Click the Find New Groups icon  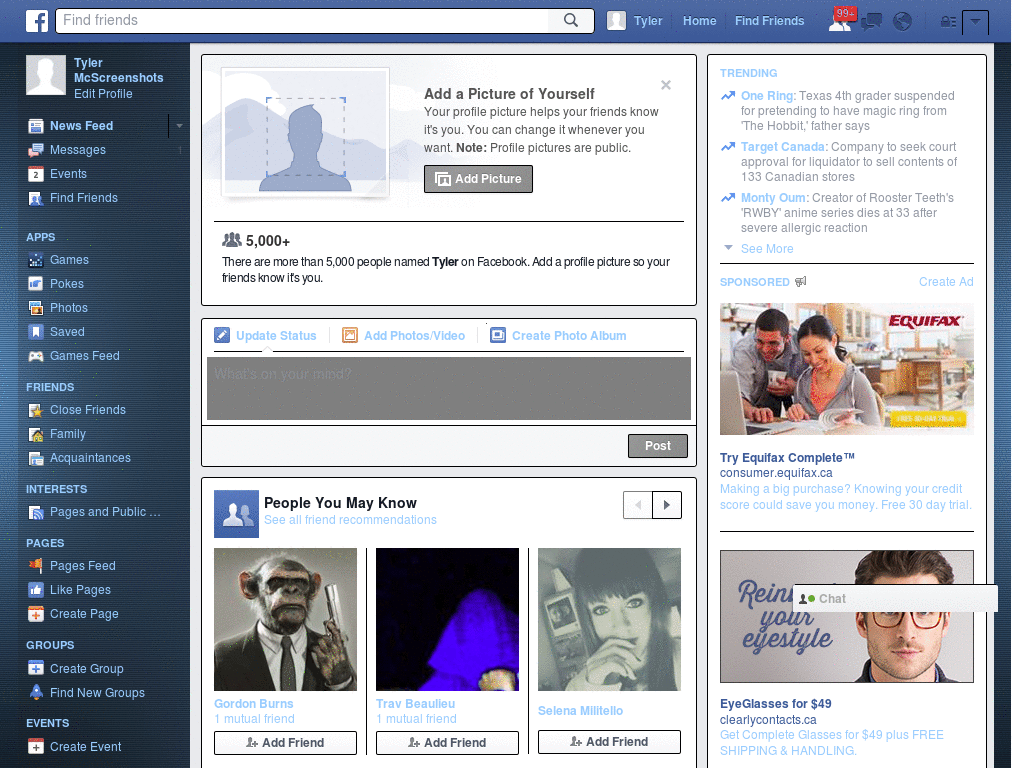pos(36,693)
